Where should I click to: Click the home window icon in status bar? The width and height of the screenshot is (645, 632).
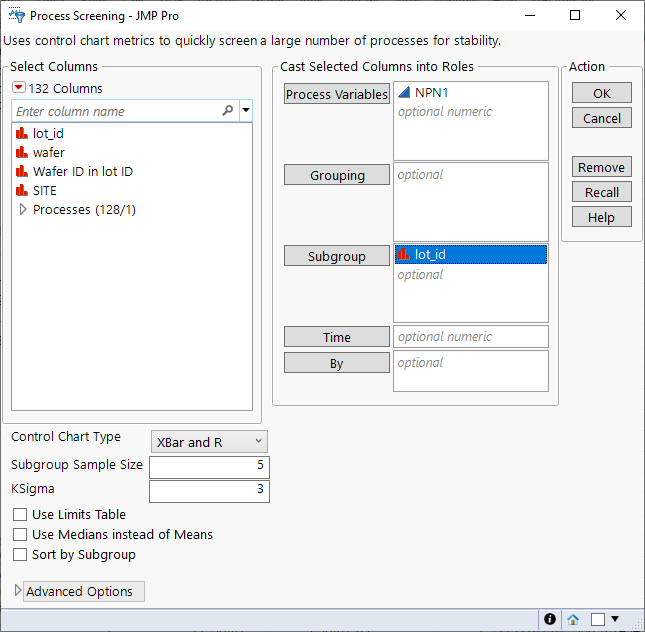[x=573, y=619]
